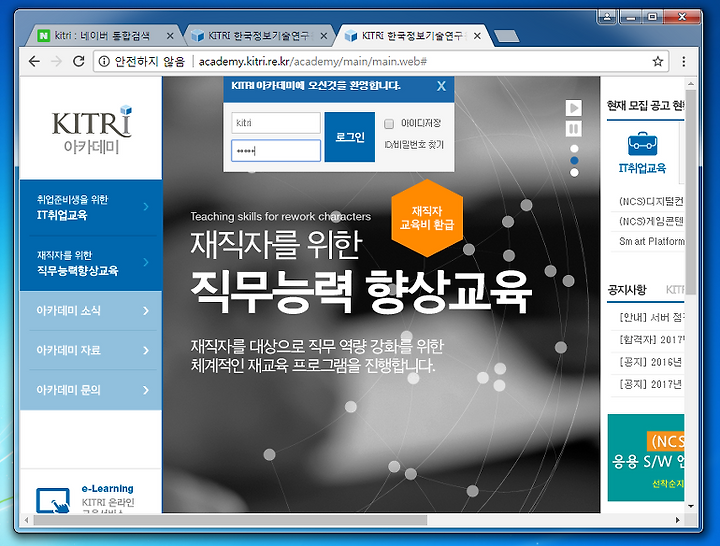Screen dimensions: 720x546
Task: Click the address bar URL
Action: tap(313, 62)
